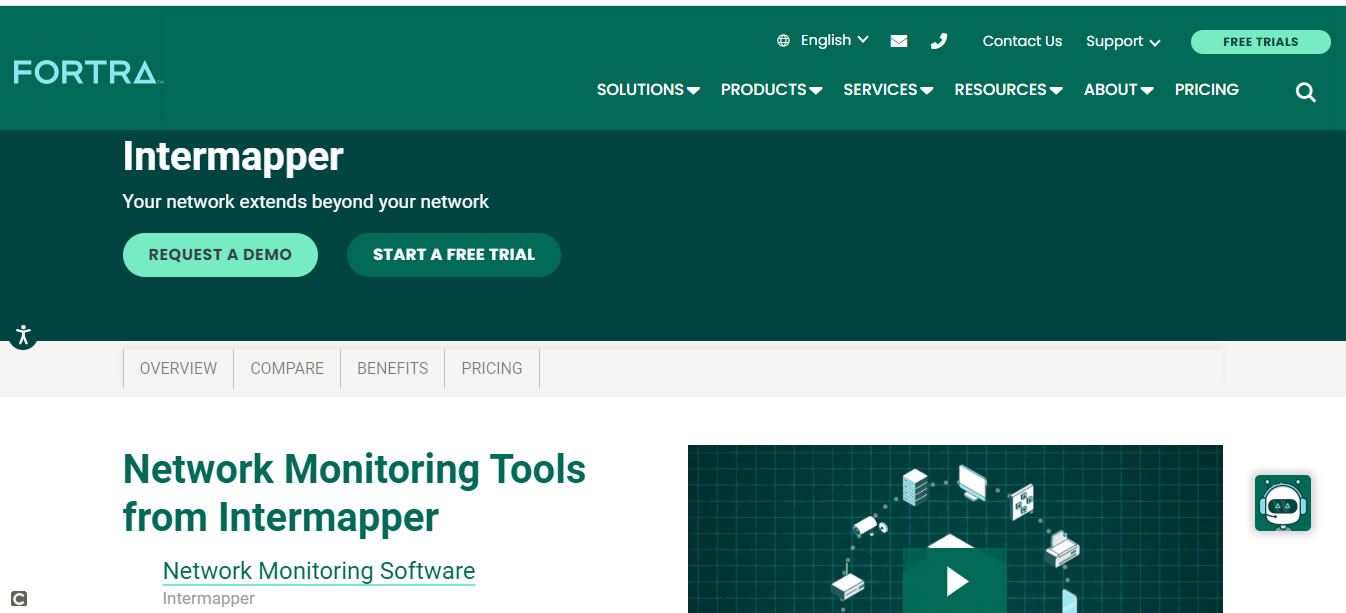Viewport: 1346px width, 613px height.
Task: Select the OVERVIEW tab
Action: 178,368
